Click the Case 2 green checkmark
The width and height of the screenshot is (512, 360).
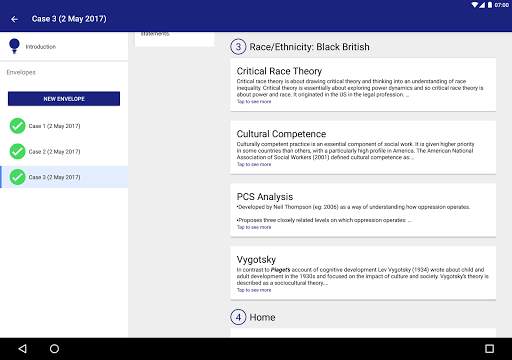click(17, 151)
